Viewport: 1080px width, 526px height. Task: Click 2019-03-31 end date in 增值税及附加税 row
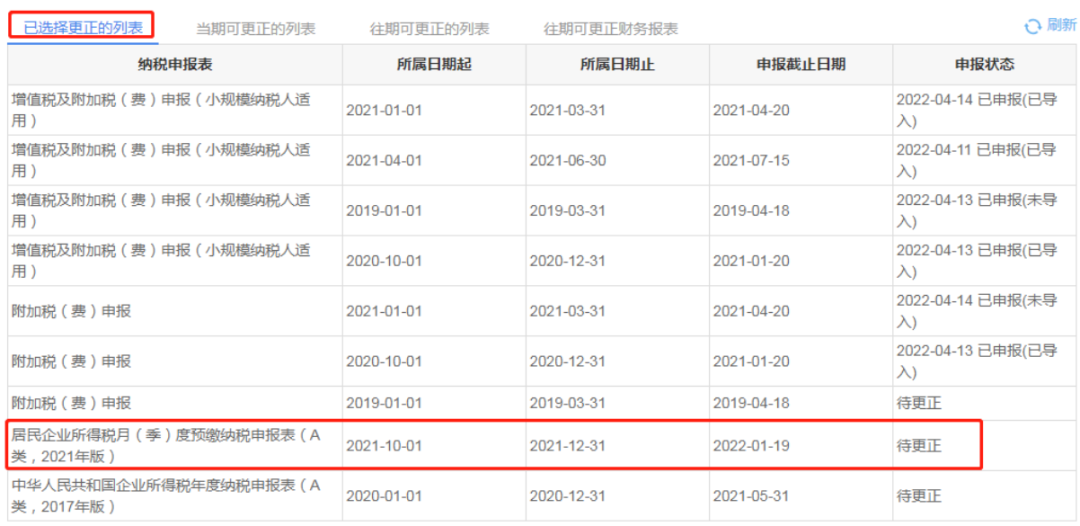click(567, 211)
